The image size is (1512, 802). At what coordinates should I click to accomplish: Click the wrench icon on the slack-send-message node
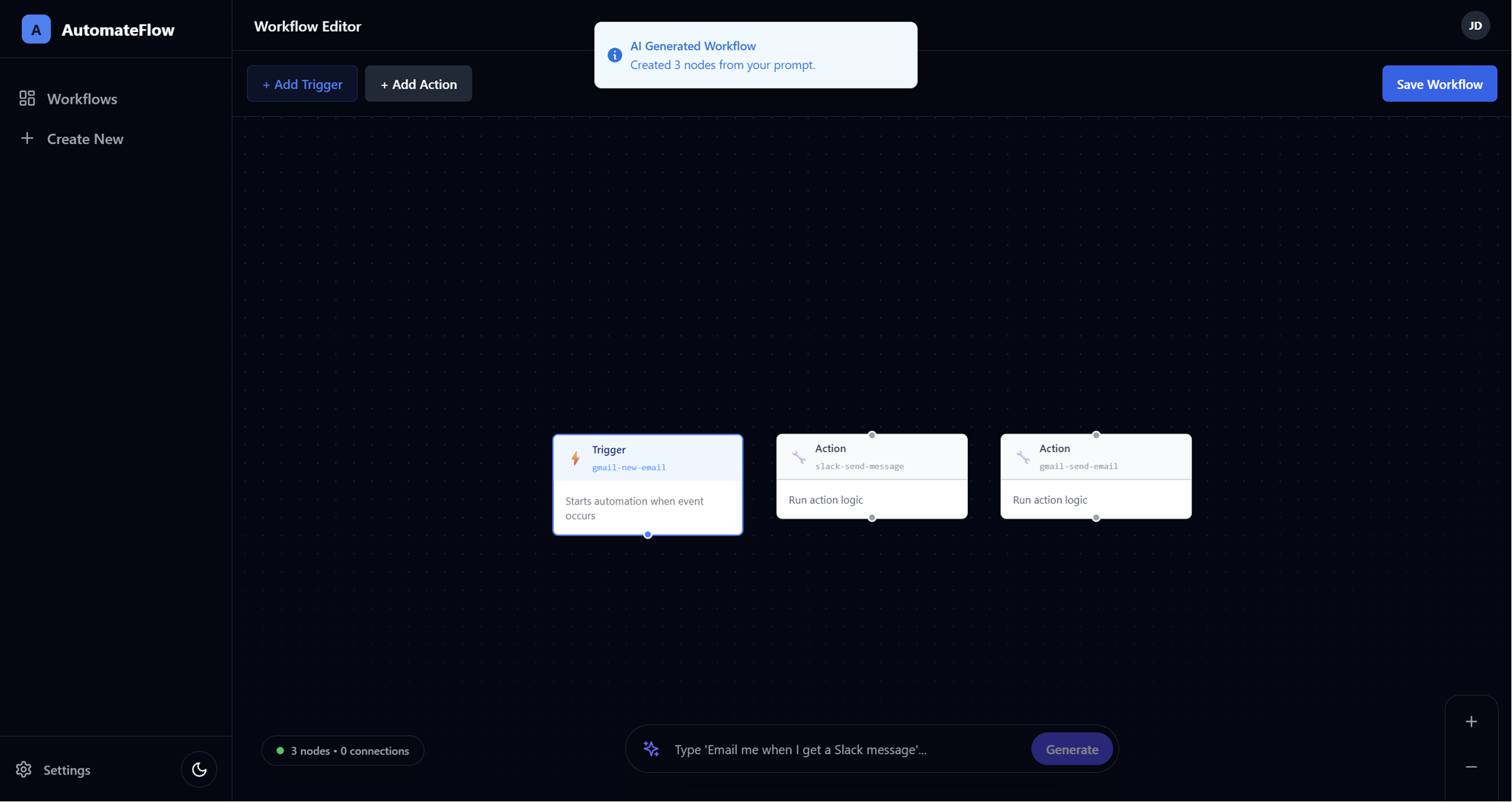point(799,457)
